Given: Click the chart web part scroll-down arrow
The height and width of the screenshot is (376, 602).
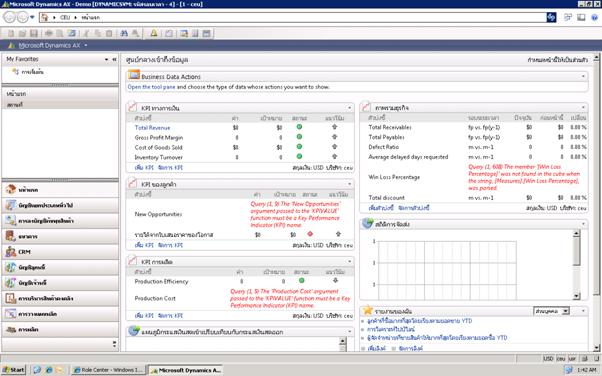Looking at the screenshot, I should pyautogui.click(x=576, y=296).
